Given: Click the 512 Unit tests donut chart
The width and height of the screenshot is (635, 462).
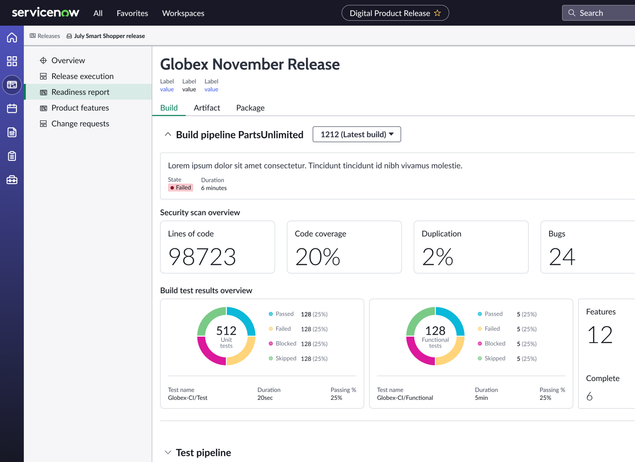Looking at the screenshot, I should 226,336.
